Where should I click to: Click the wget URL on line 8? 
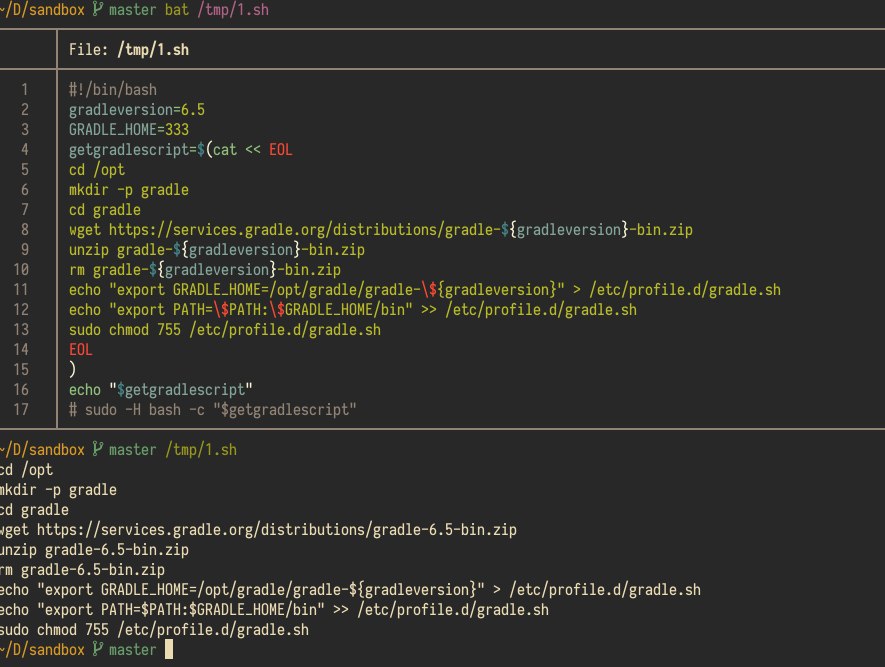click(x=401, y=230)
